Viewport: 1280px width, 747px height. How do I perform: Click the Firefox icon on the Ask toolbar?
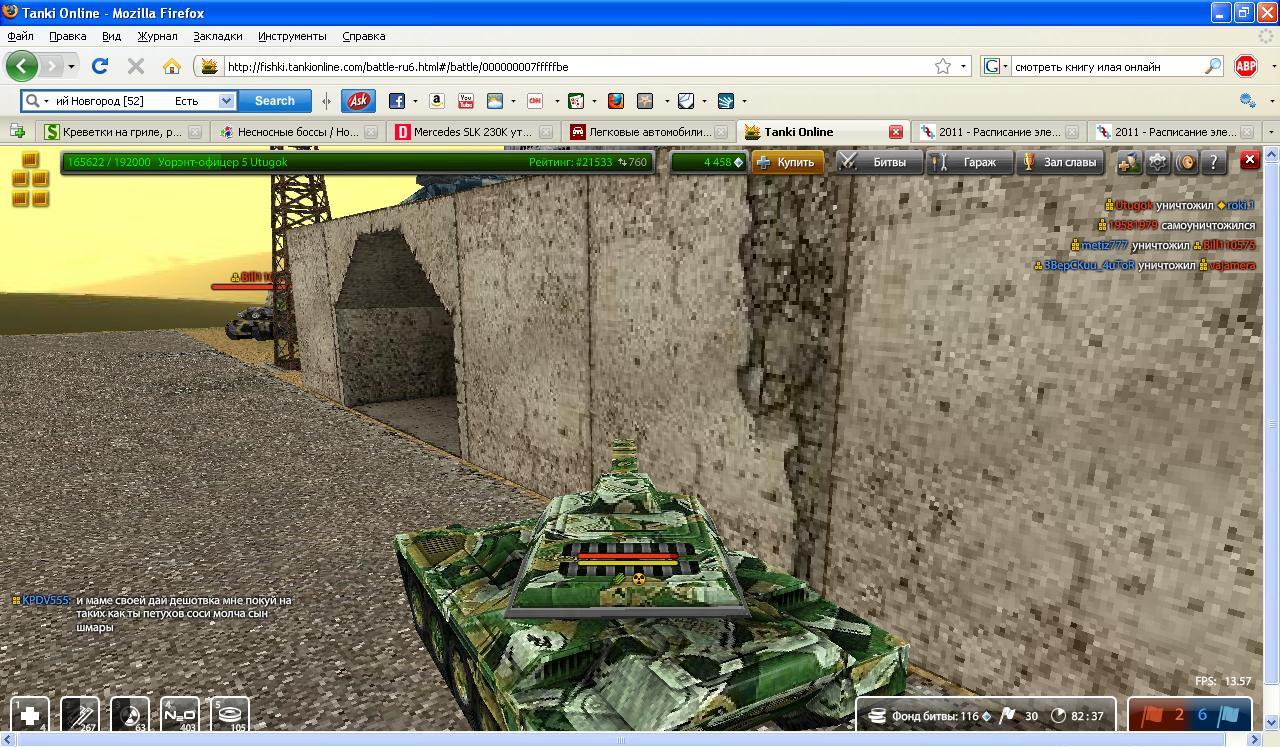[x=616, y=101]
